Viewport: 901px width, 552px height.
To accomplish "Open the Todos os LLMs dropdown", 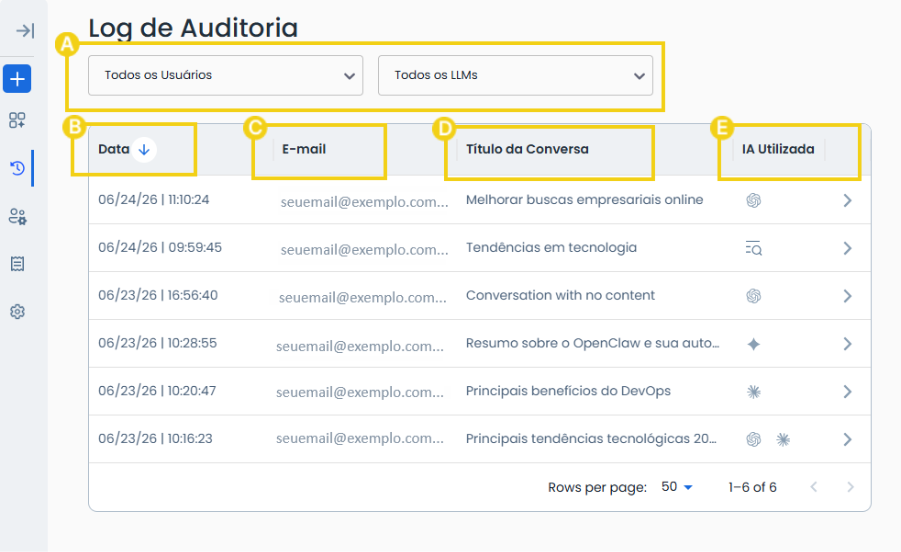I will point(515,75).
